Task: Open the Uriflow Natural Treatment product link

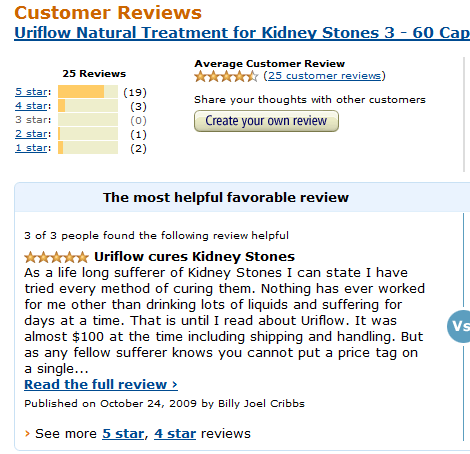Action: [x=242, y=33]
